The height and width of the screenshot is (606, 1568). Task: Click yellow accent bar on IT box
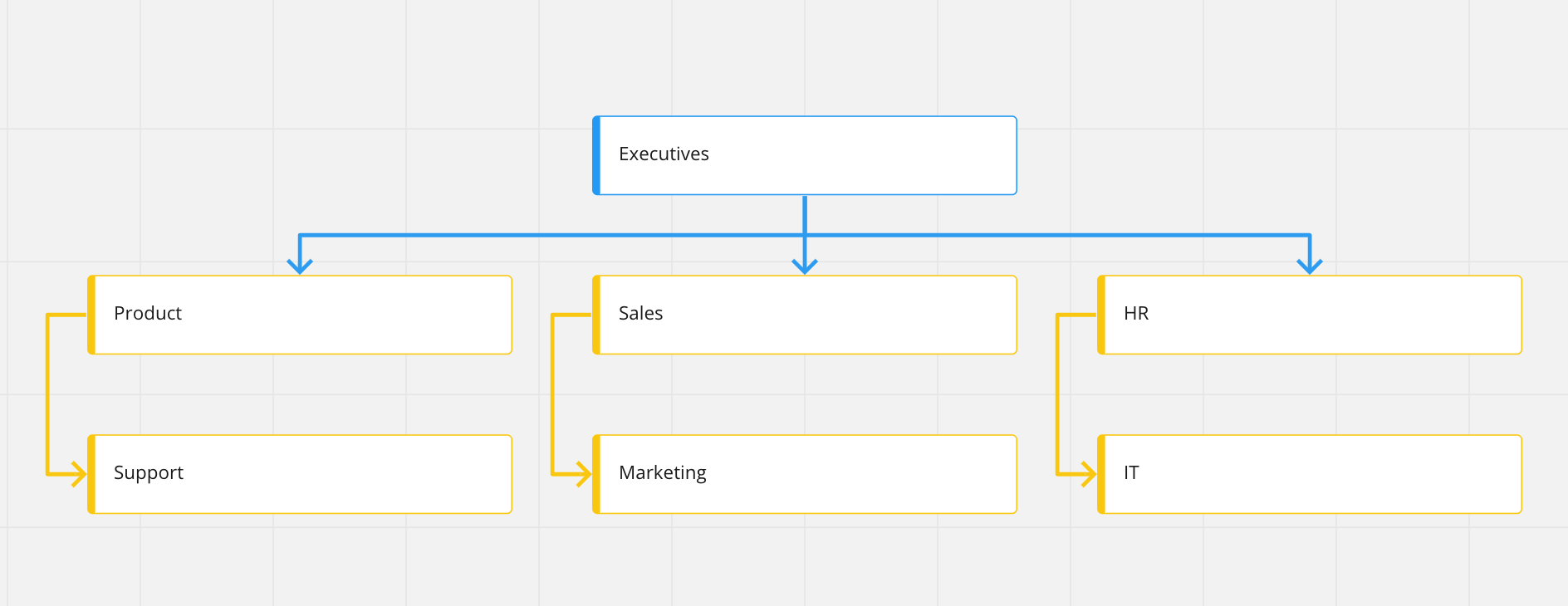coord(1101,474)
